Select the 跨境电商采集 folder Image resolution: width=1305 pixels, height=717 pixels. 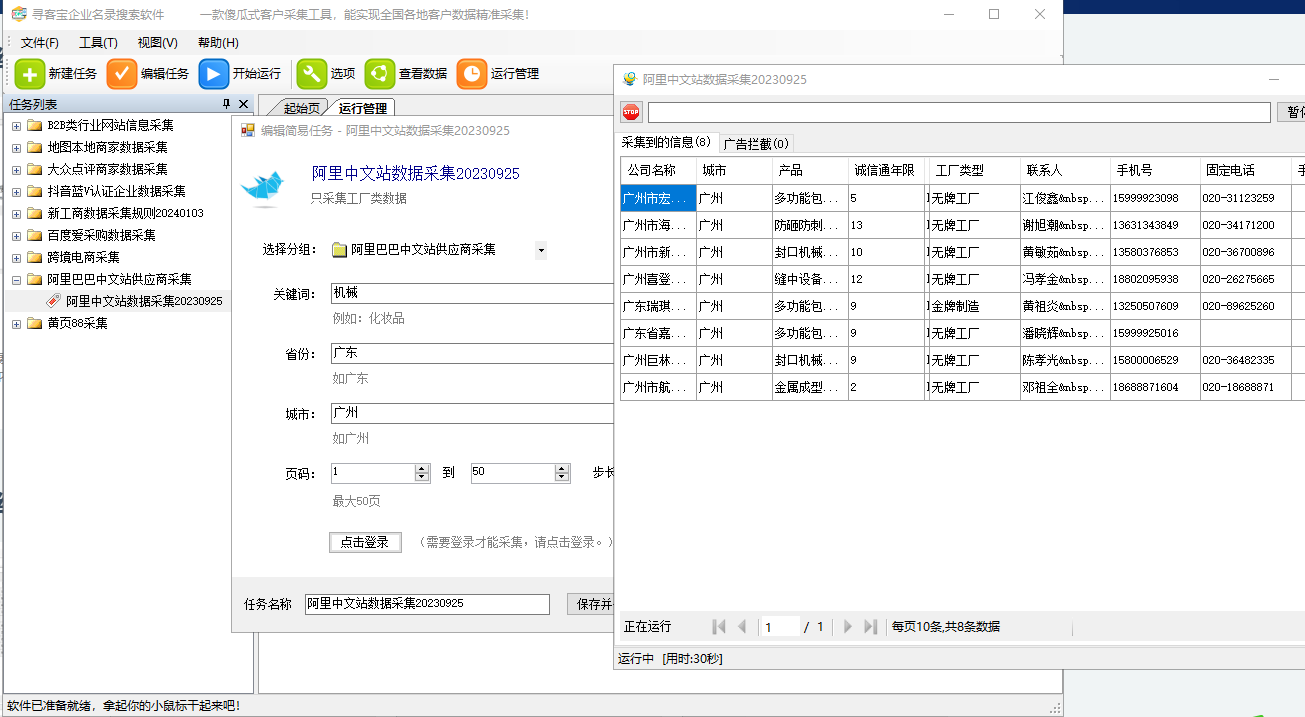click(83, 257)
